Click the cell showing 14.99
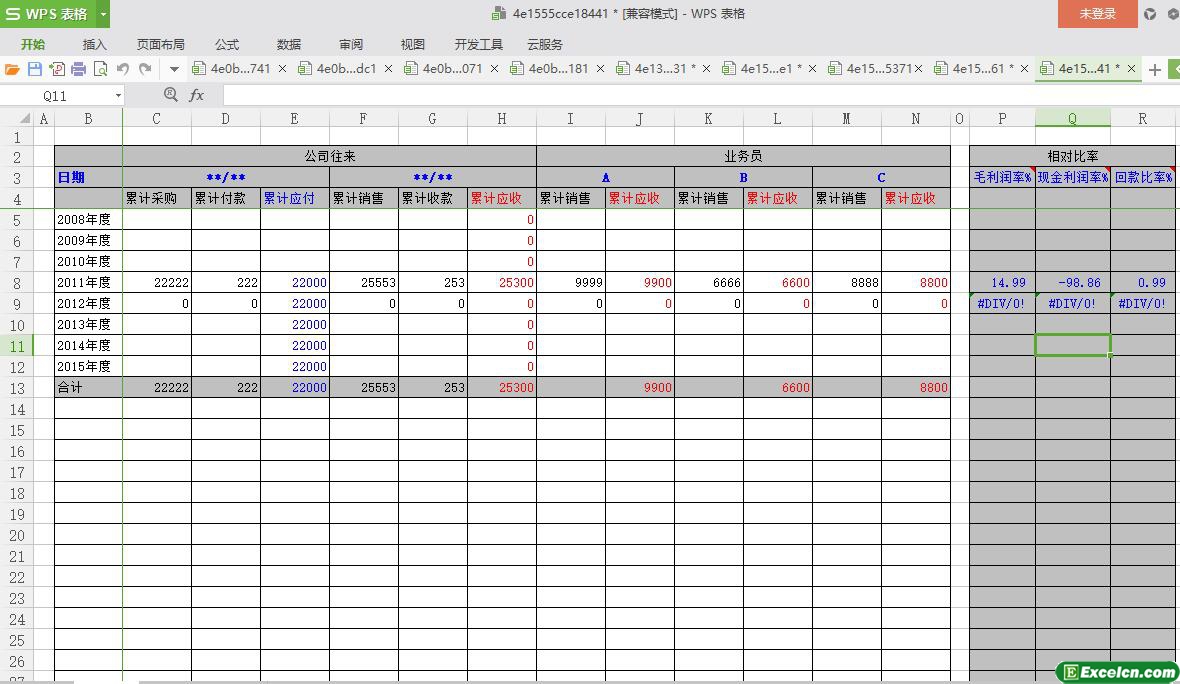This screenshot has height=684, width=1180. click(1002, 283)
